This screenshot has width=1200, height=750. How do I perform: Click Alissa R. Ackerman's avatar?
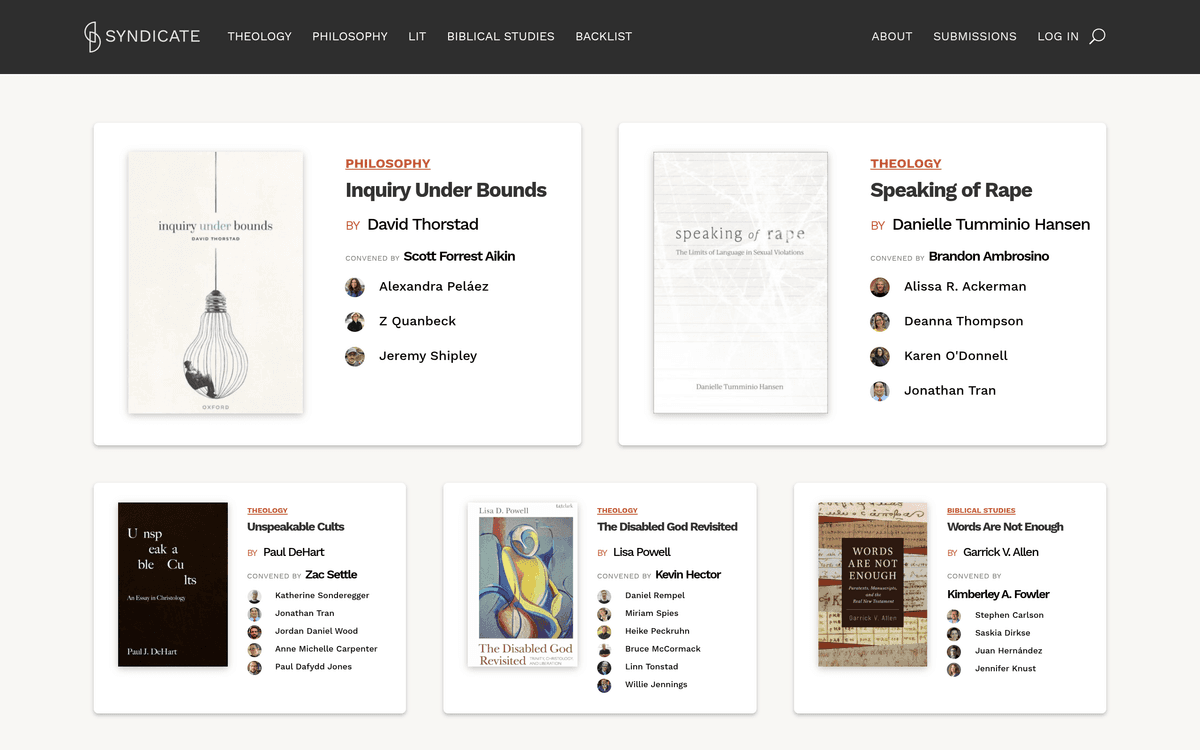click(x=880, y=287)
